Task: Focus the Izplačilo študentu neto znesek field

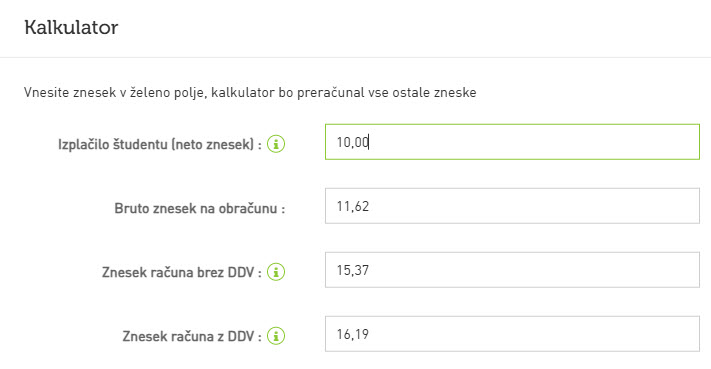Action: pyautogui.click(x=512, y=142)
